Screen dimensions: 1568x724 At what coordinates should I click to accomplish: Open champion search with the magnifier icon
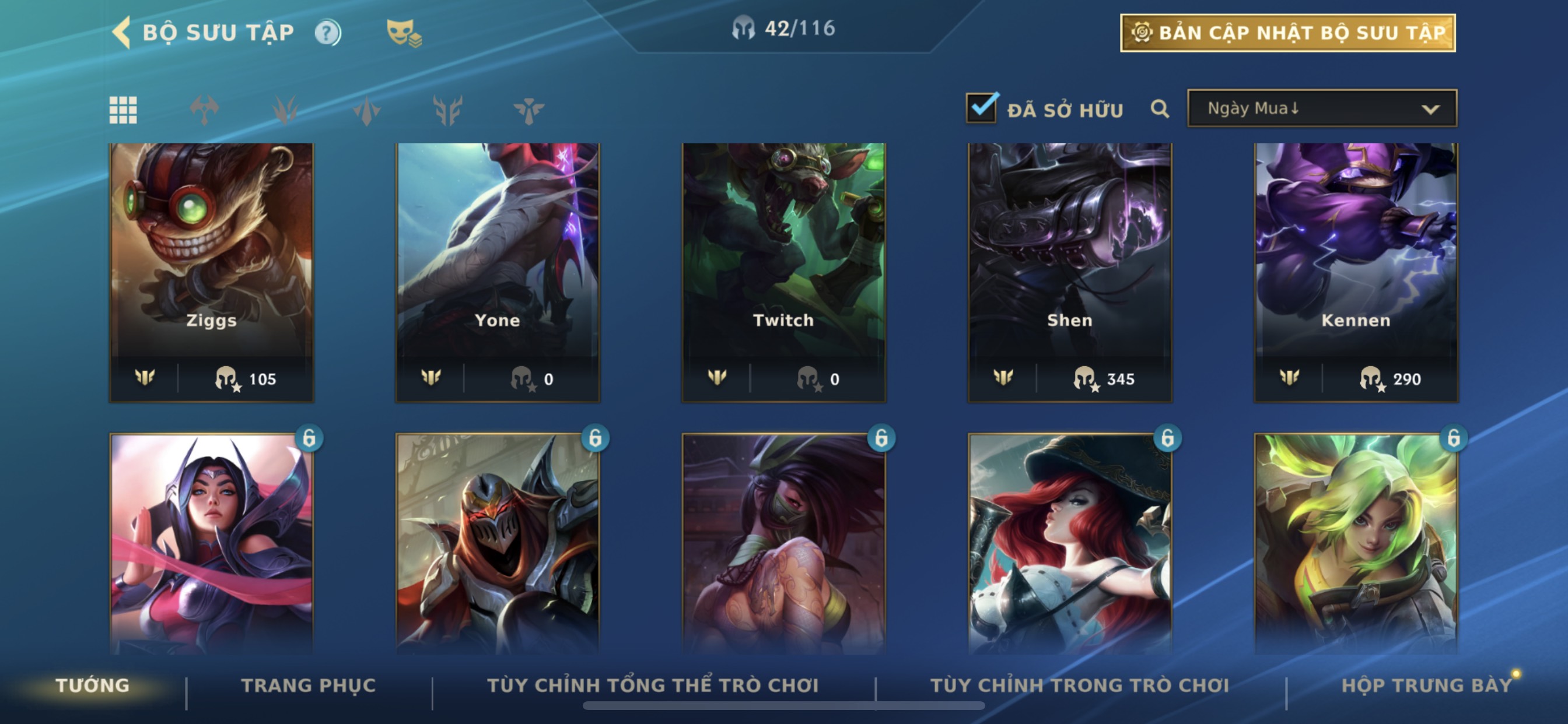[x=1160, y=109]
